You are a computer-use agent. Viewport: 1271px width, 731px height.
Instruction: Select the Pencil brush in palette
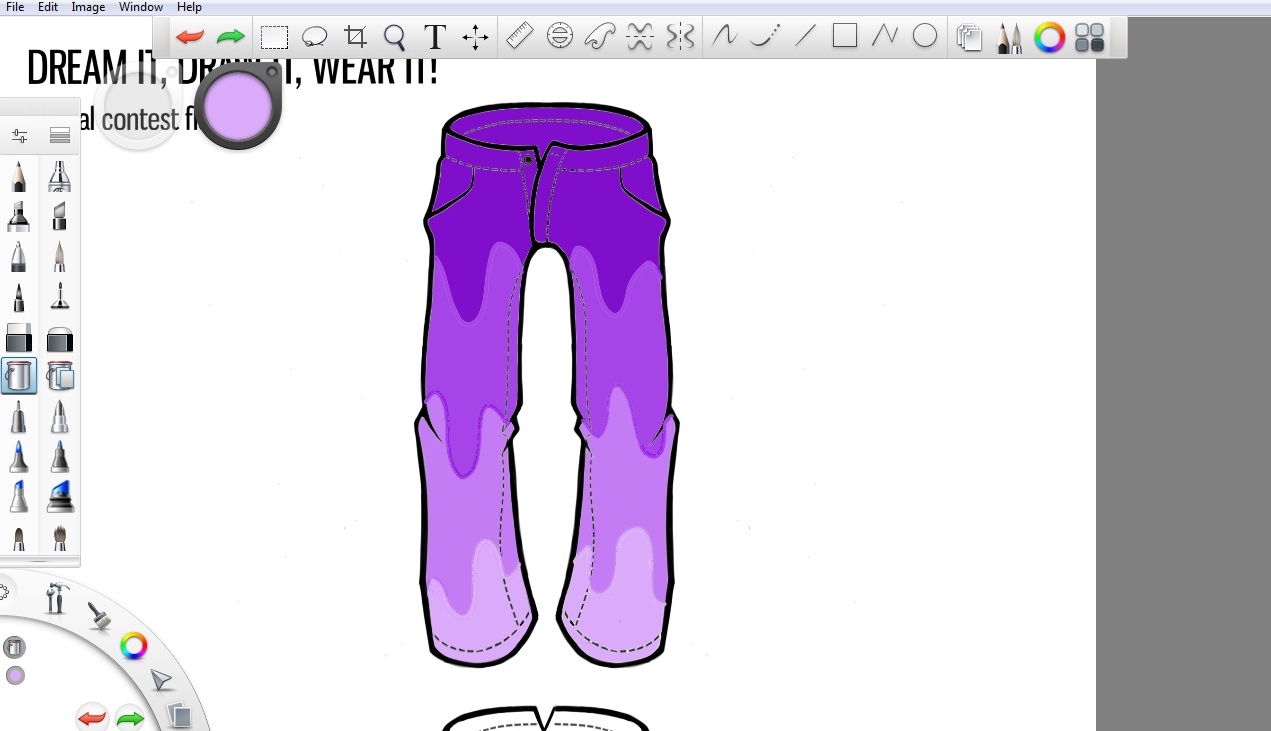19,177
